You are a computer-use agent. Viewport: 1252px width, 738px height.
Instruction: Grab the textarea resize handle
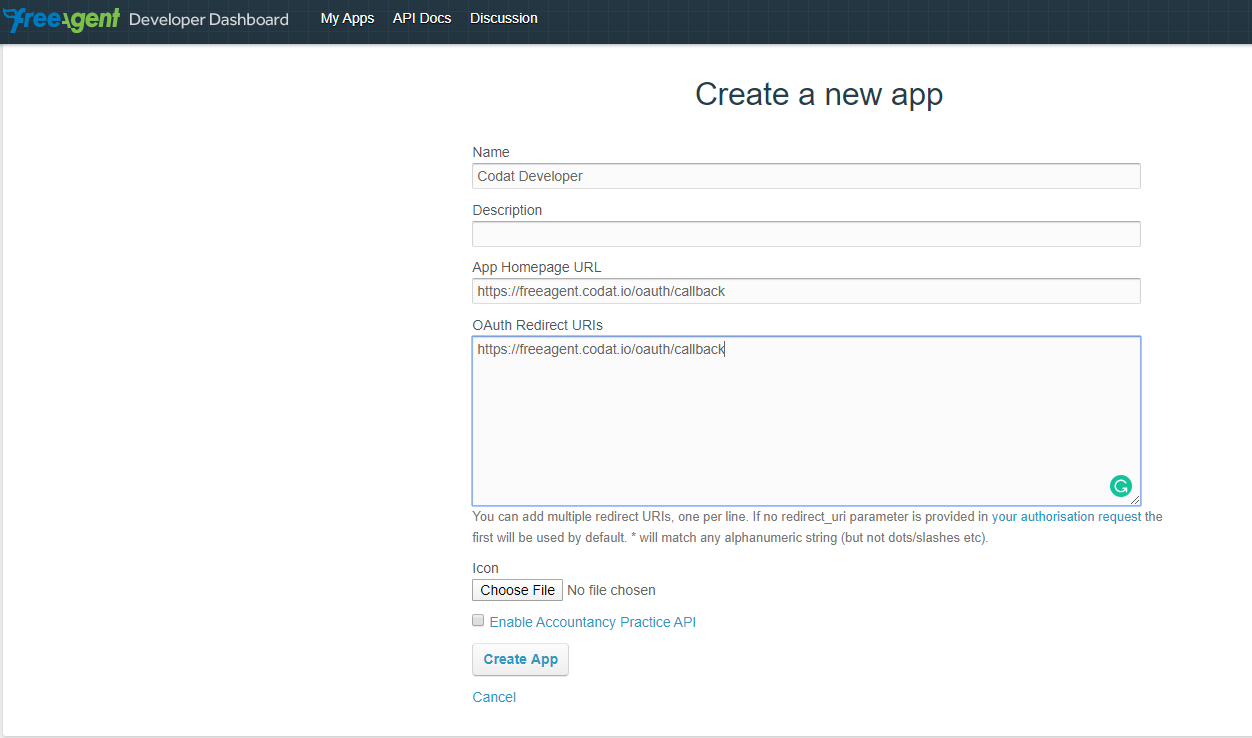(1135, 500)
